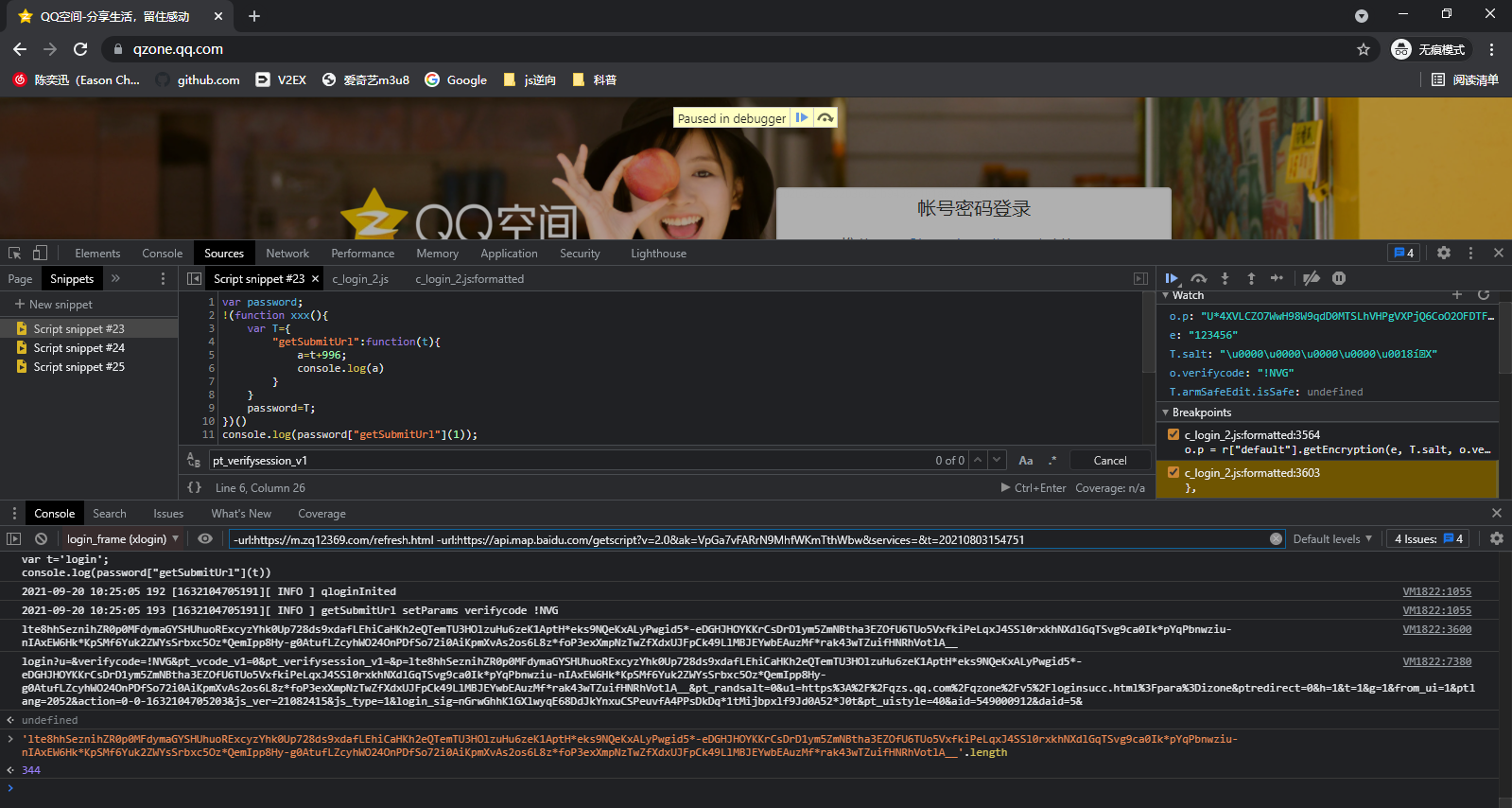This screenshot has width=1512, height=808.
Task: Toggle the debugger sidebar icon right of editor tabs
Action: tap(1140, 279)
